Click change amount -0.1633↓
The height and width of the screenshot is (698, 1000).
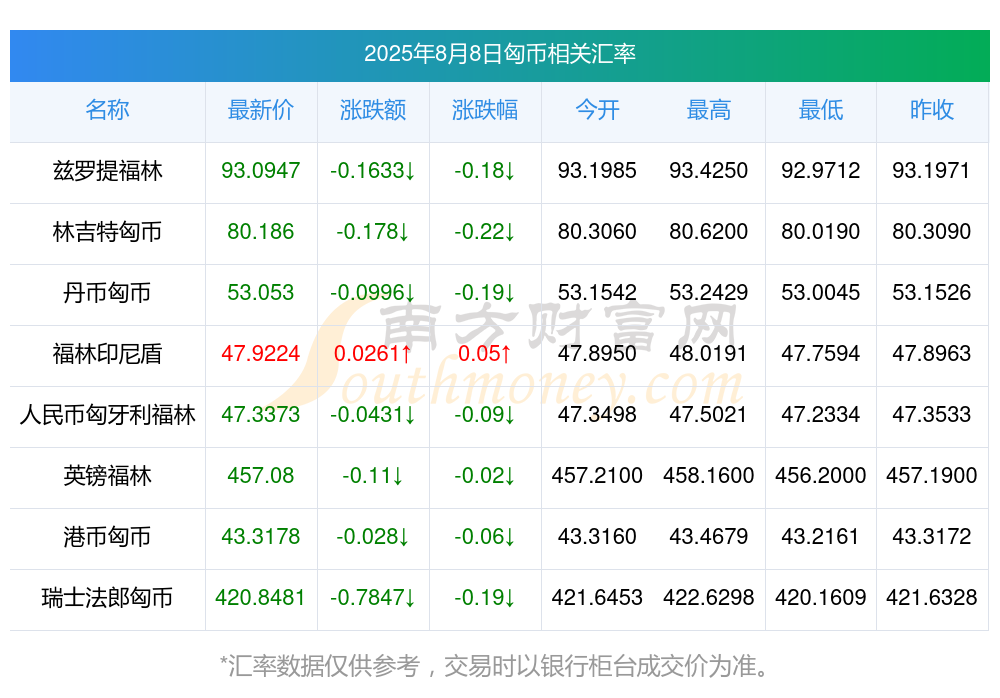(x=372, y=170)
